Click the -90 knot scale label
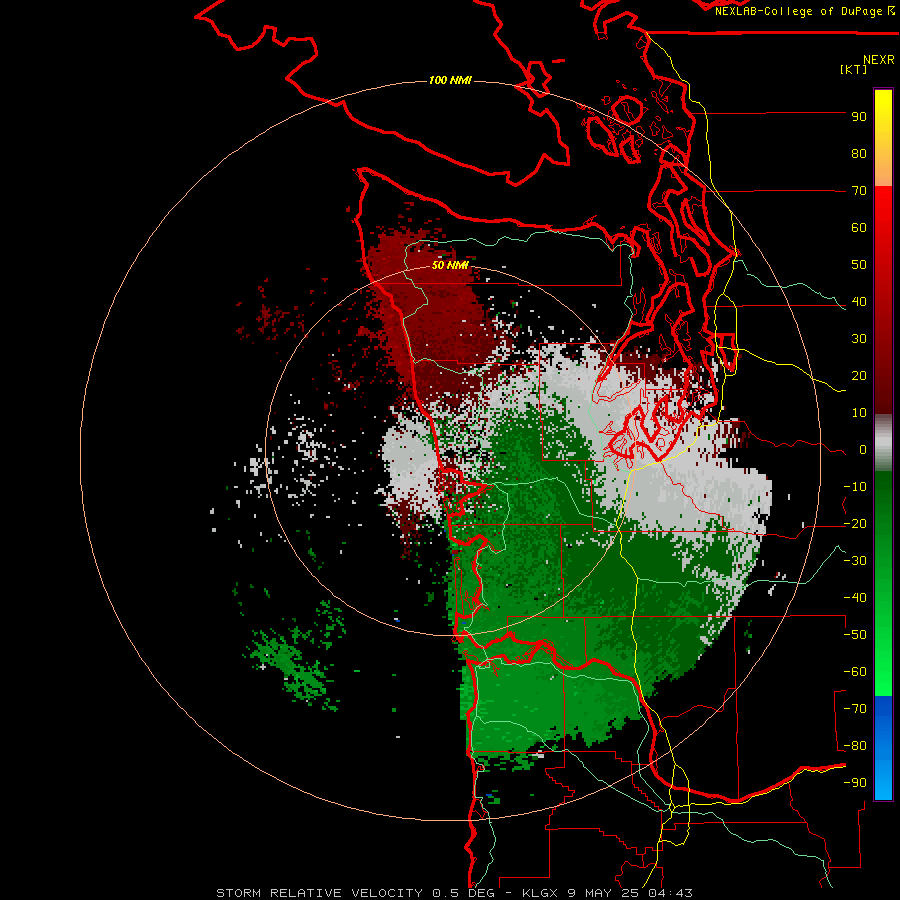The width and height of the screenshot is (900, 900). (x=855, y=783)
